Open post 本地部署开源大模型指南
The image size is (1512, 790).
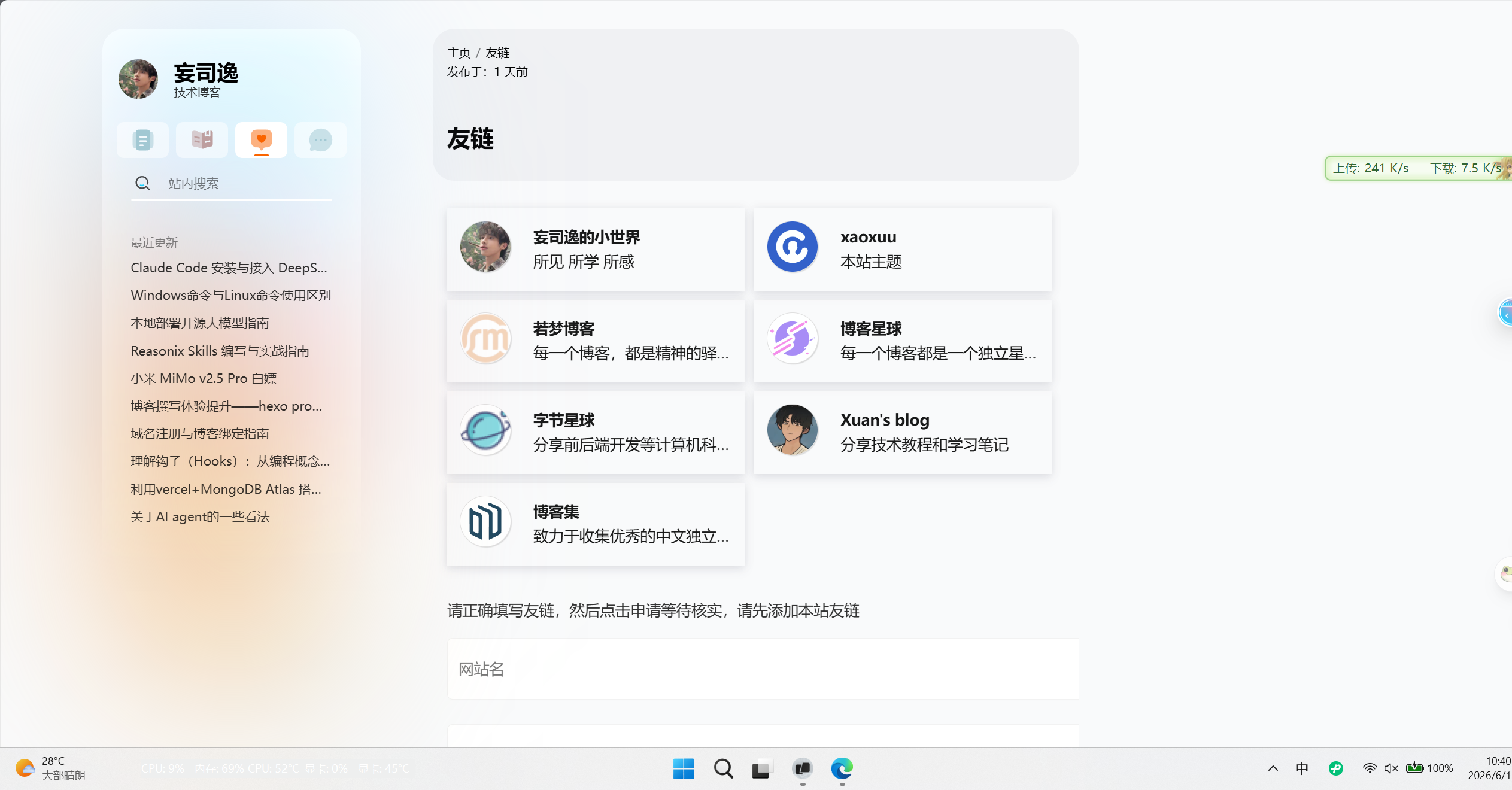[x=200, y=323]
